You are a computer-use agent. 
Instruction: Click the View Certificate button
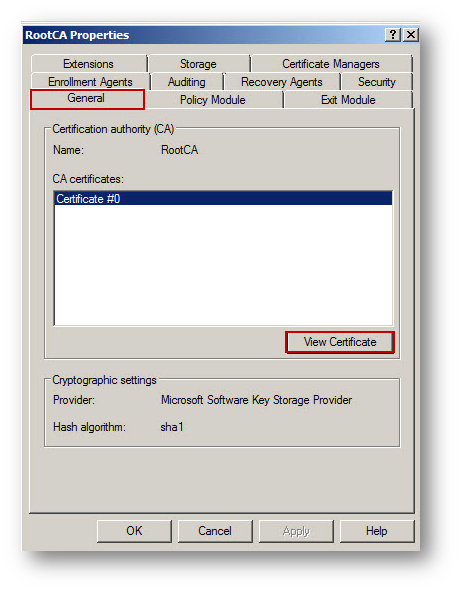point(340,342)
